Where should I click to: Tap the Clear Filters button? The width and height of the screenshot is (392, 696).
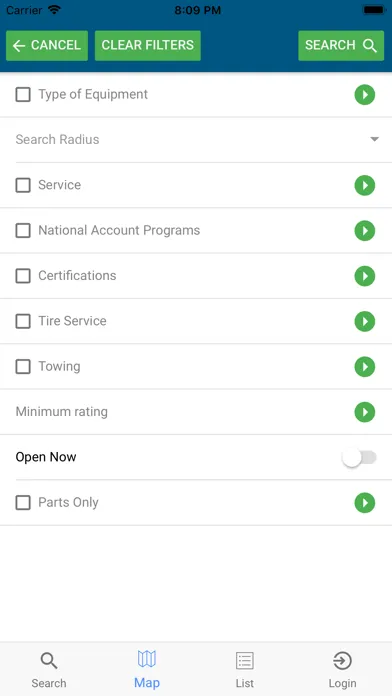(x=148, y=45)
